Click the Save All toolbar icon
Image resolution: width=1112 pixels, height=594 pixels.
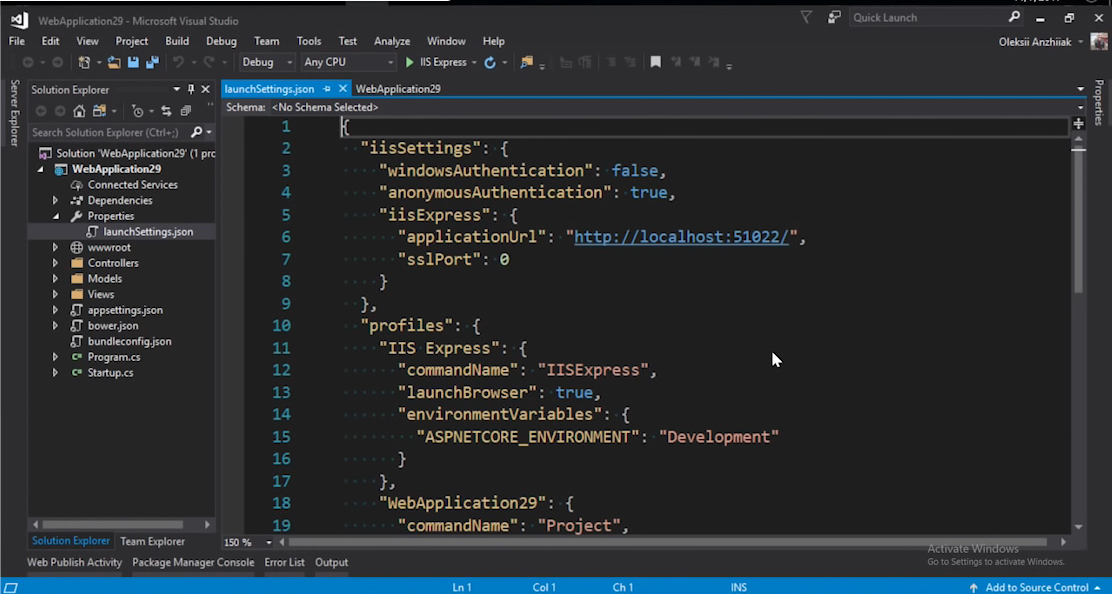(x=152, y=62)
